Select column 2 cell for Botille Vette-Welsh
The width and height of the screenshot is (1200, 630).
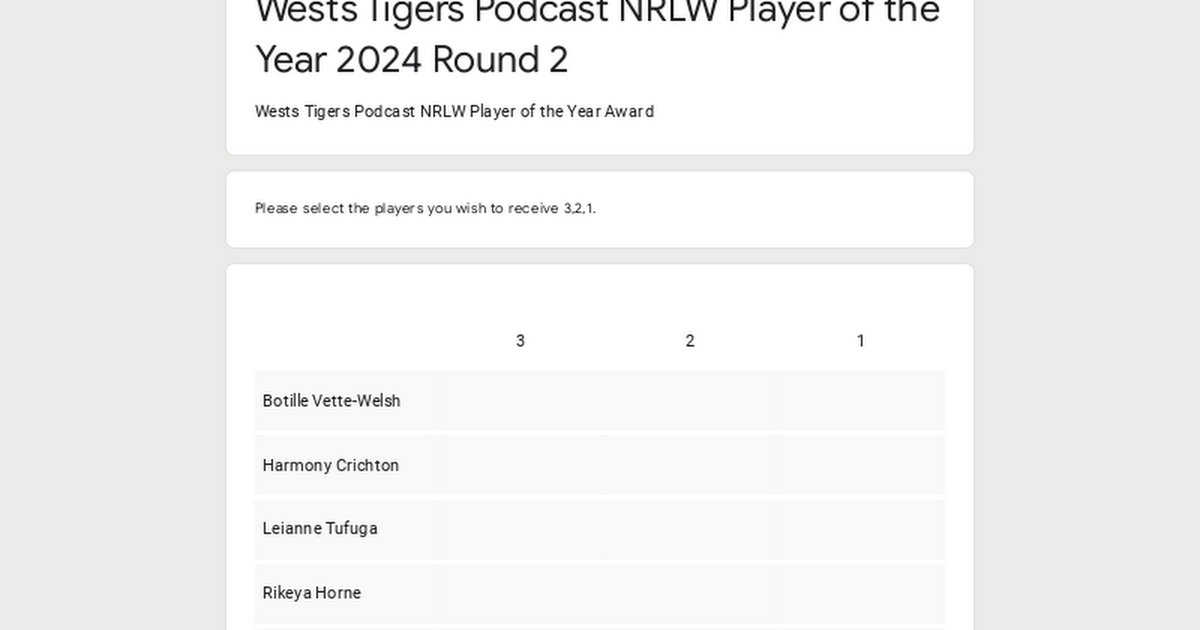(690, 401)
